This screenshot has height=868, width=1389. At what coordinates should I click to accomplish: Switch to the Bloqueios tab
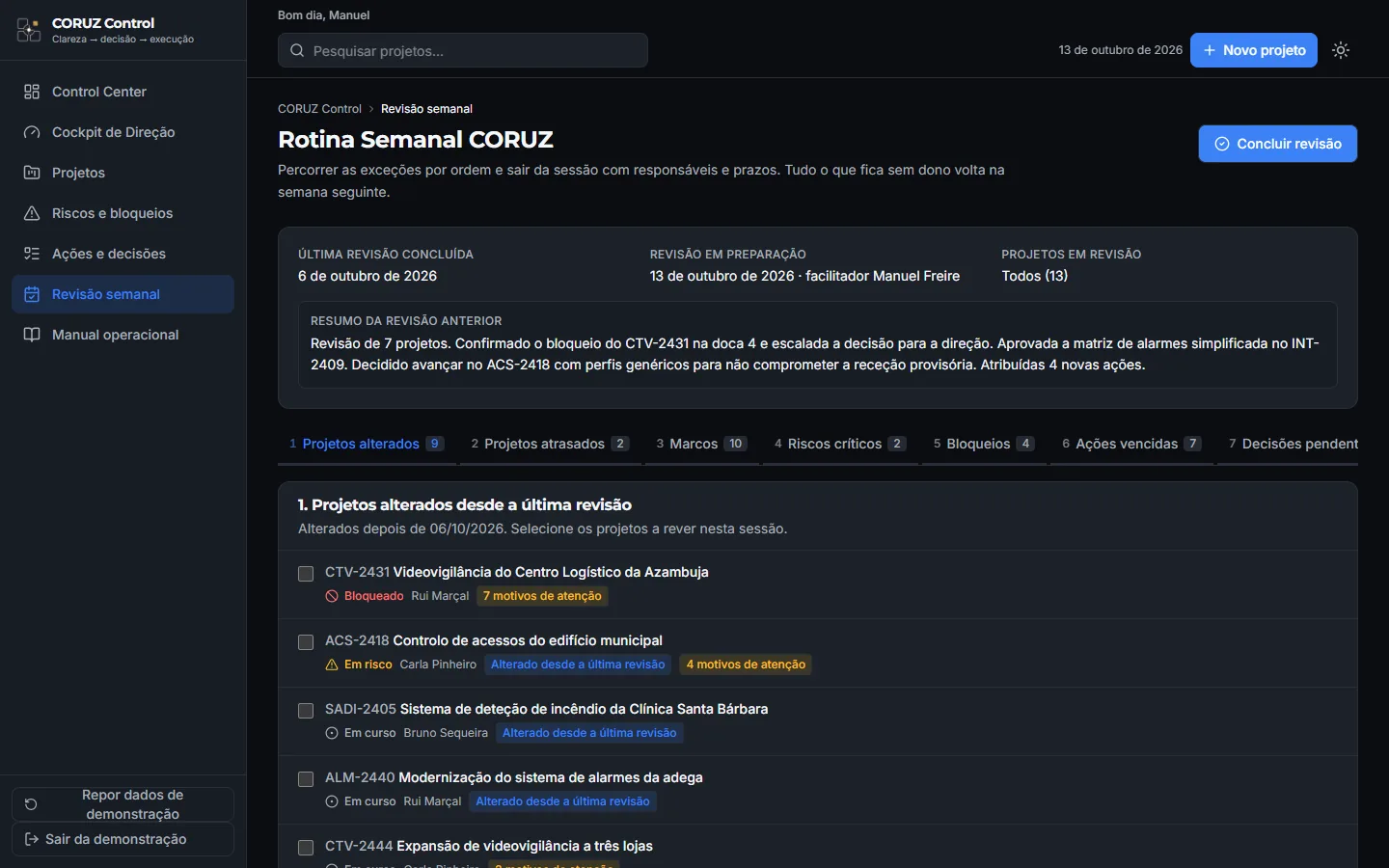[x=984, y=444]
